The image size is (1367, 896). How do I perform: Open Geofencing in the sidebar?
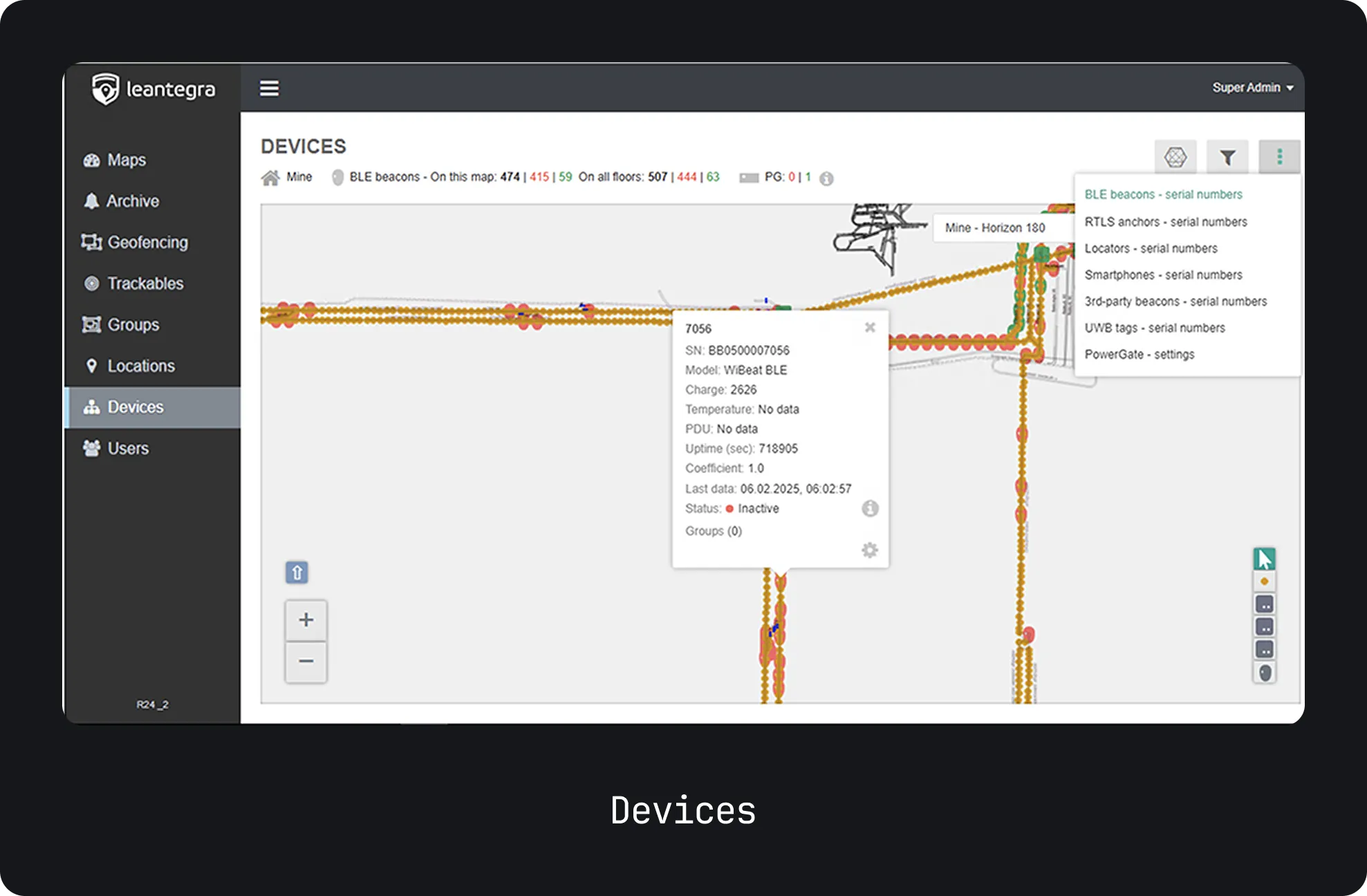click(147, 243)
